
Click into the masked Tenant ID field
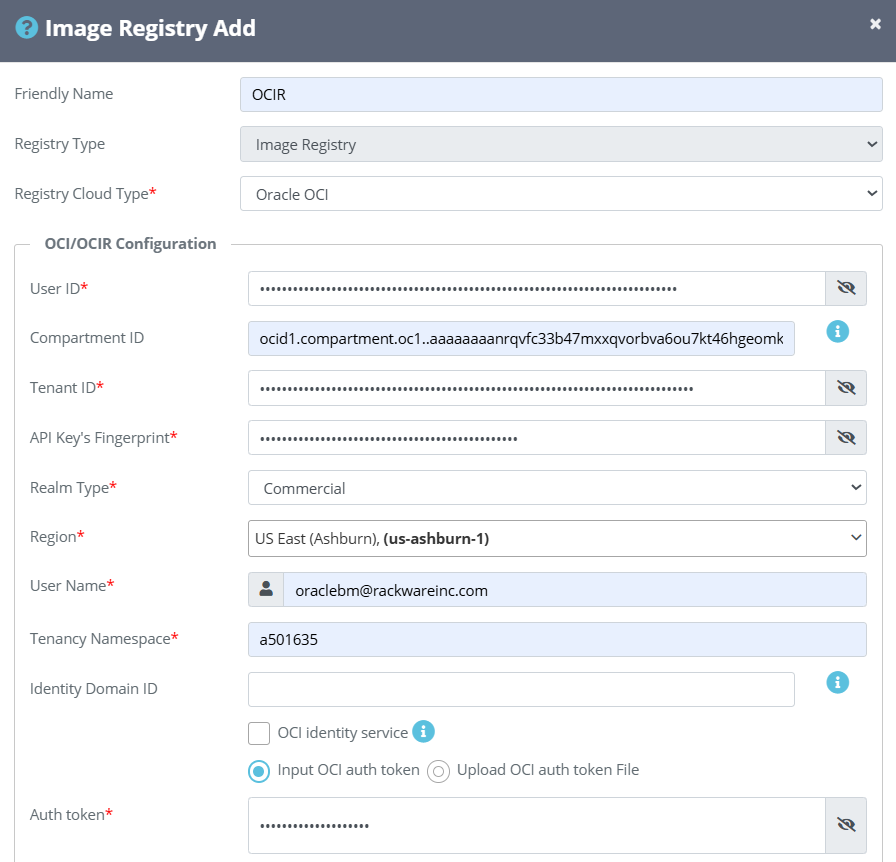point(537,388)
